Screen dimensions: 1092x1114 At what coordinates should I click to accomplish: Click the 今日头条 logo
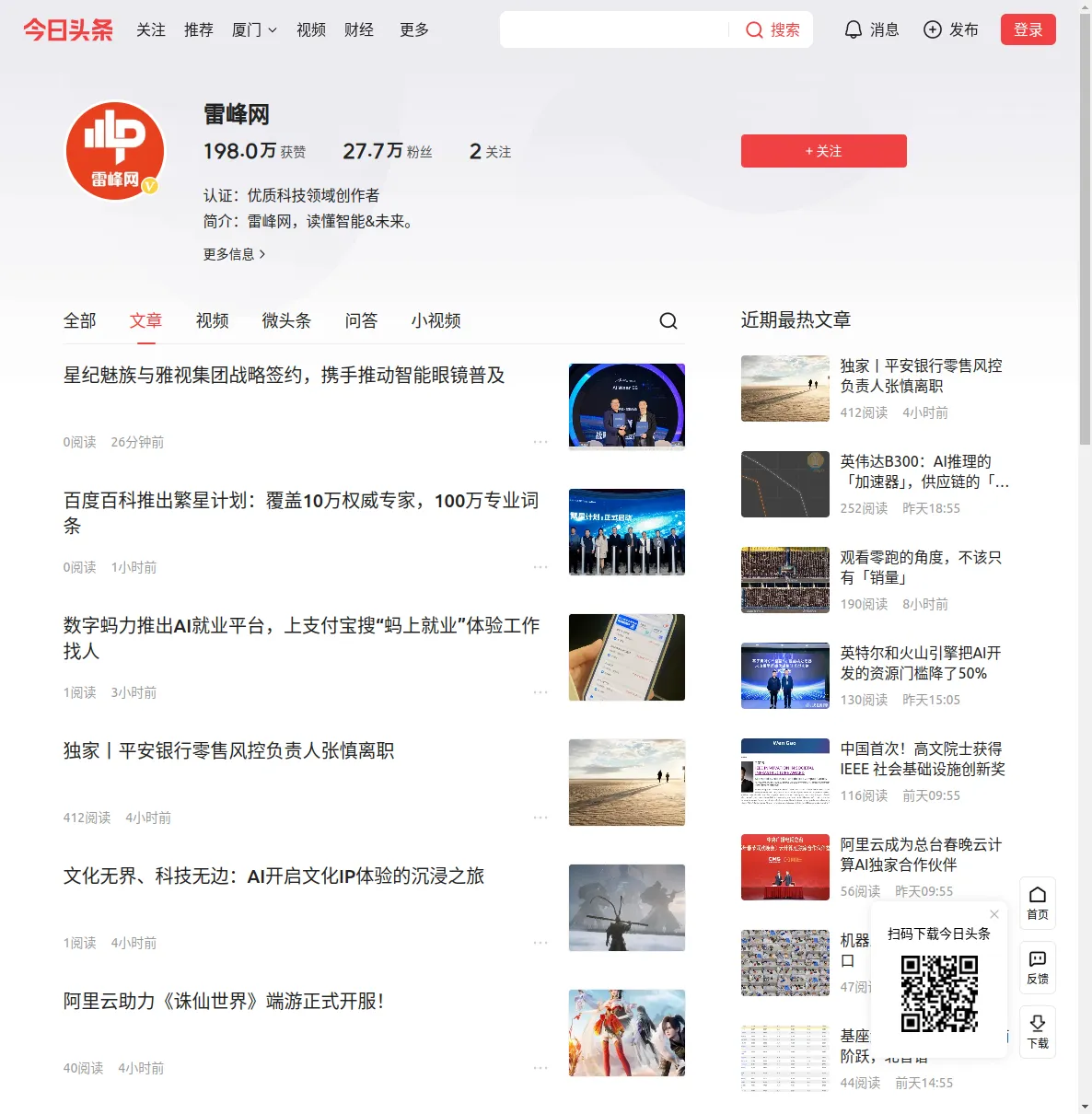(x=68, y=29)
